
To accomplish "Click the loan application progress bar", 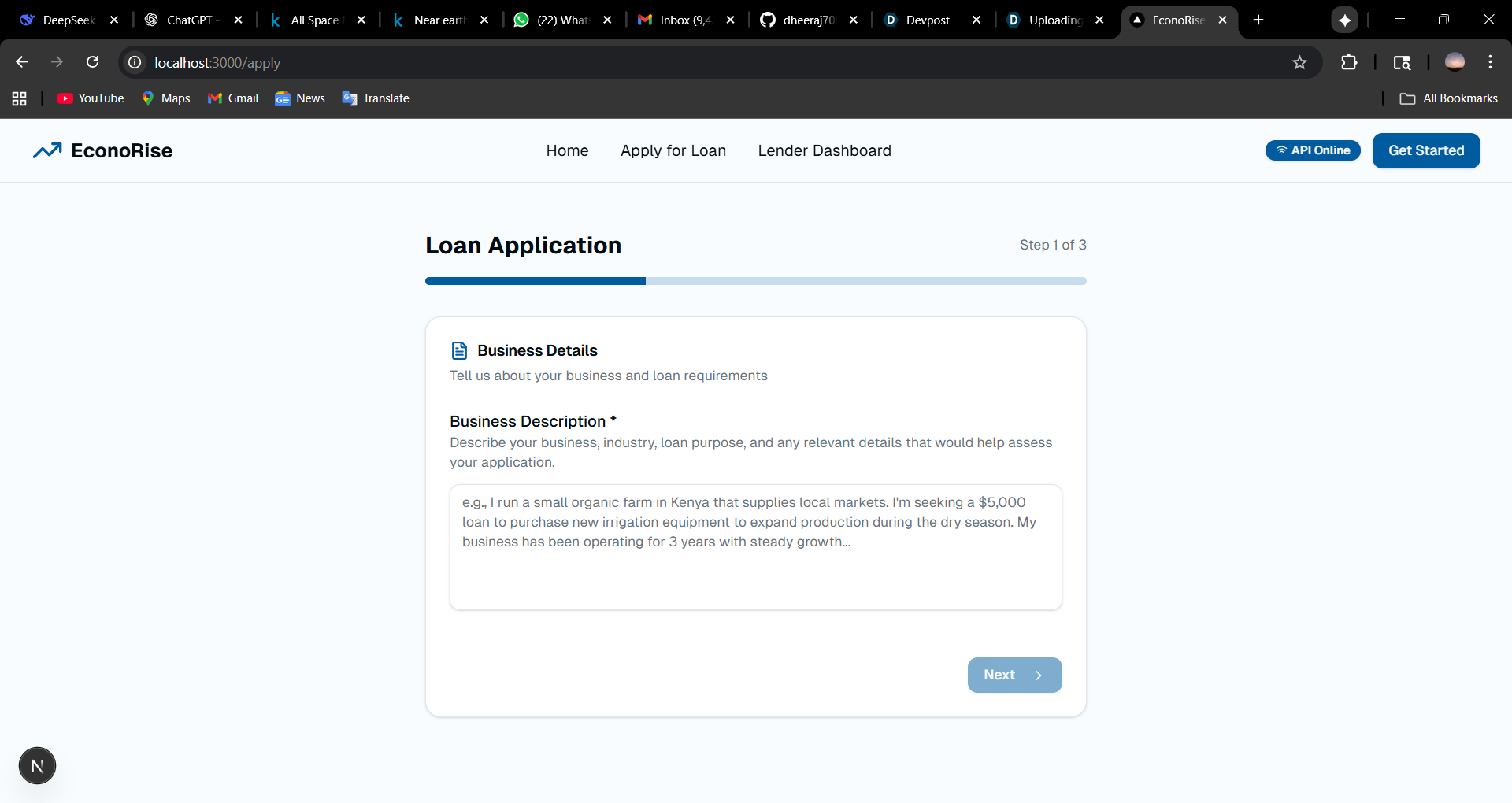I will tap(756, 281).
